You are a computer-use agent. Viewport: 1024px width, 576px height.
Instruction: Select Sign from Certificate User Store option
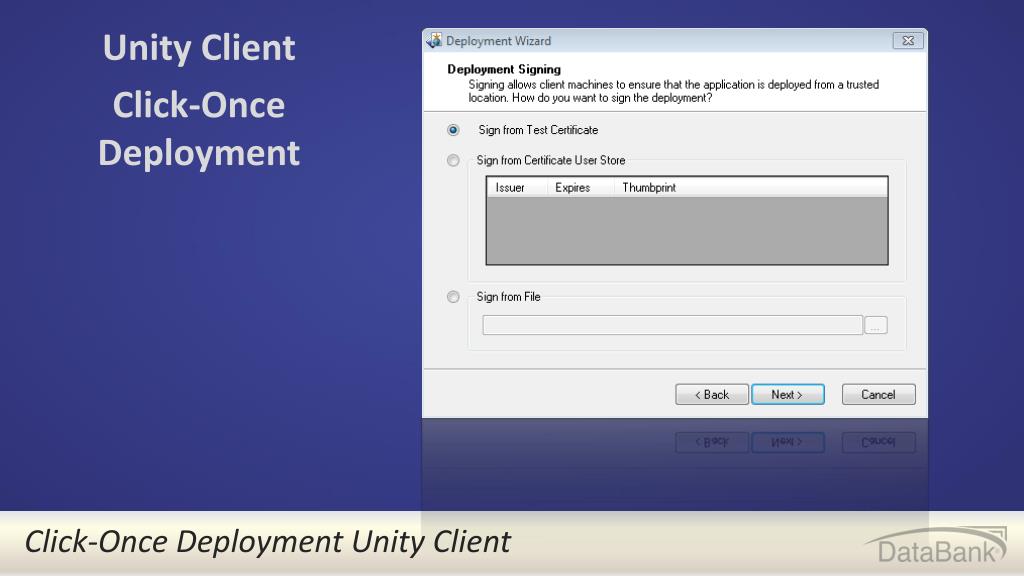pyautogui.click(x=453, y=161)
